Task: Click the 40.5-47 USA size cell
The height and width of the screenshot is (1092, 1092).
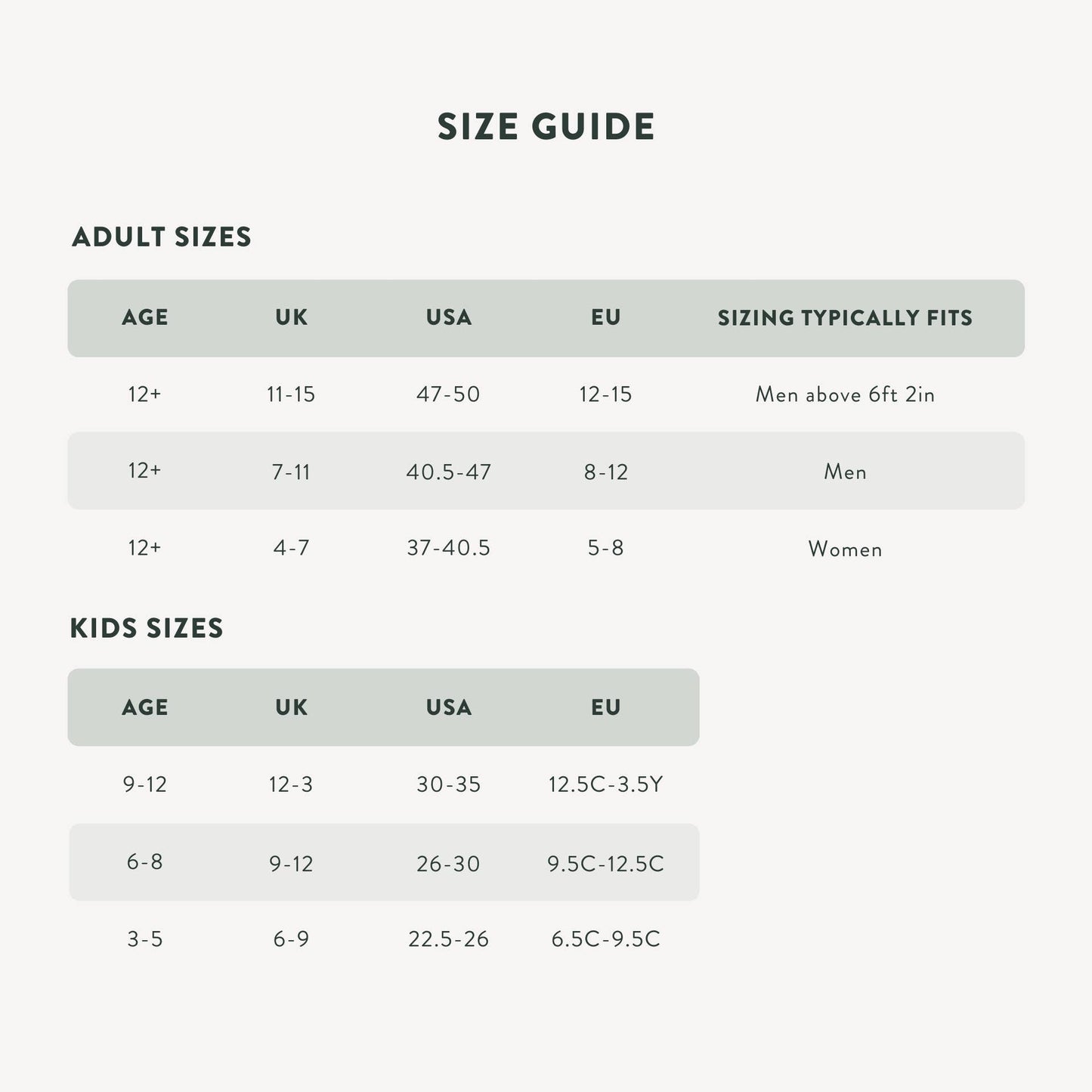Action: click(449, 472)
